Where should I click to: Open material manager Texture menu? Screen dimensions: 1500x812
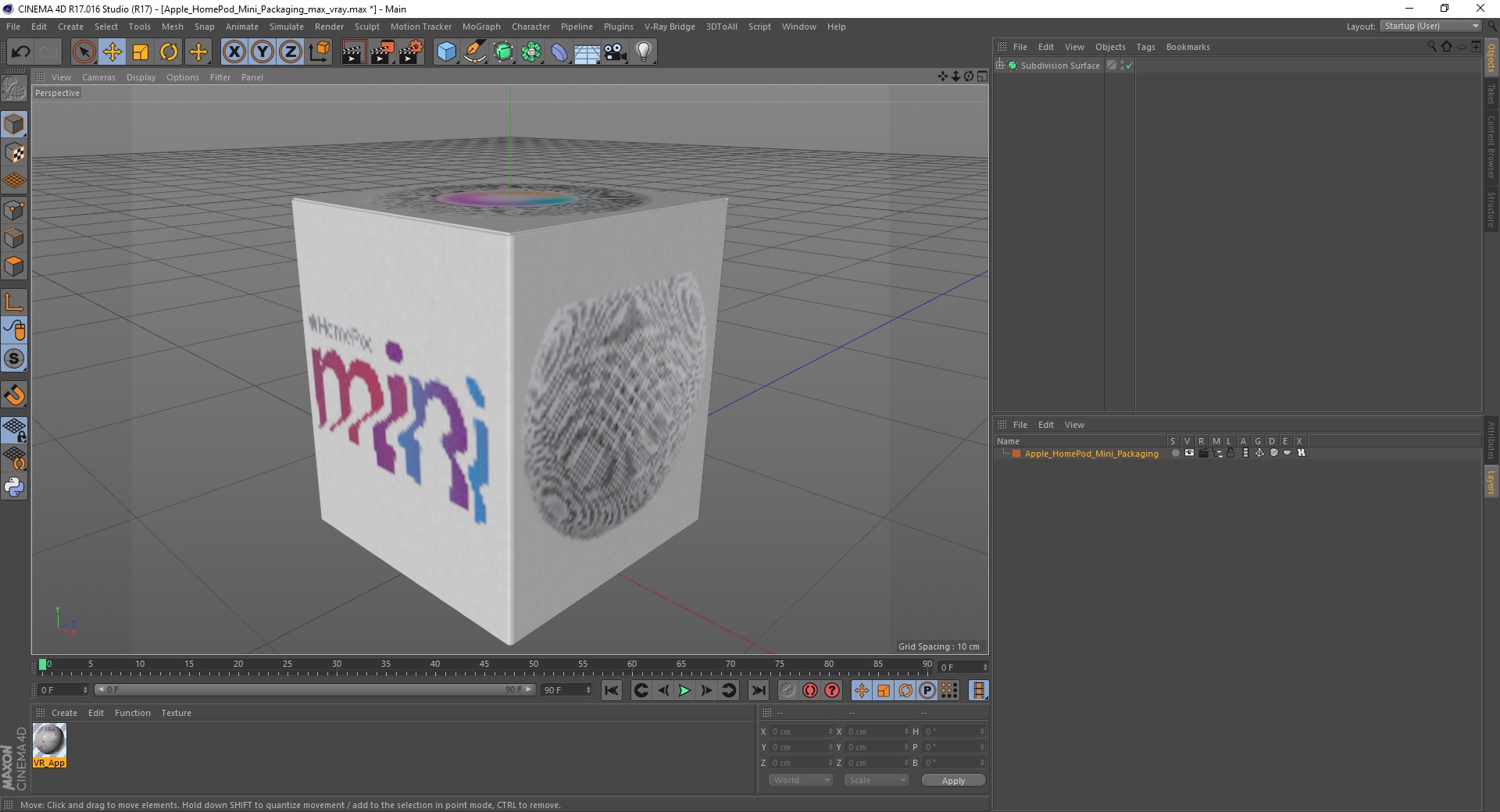point(176,713)
